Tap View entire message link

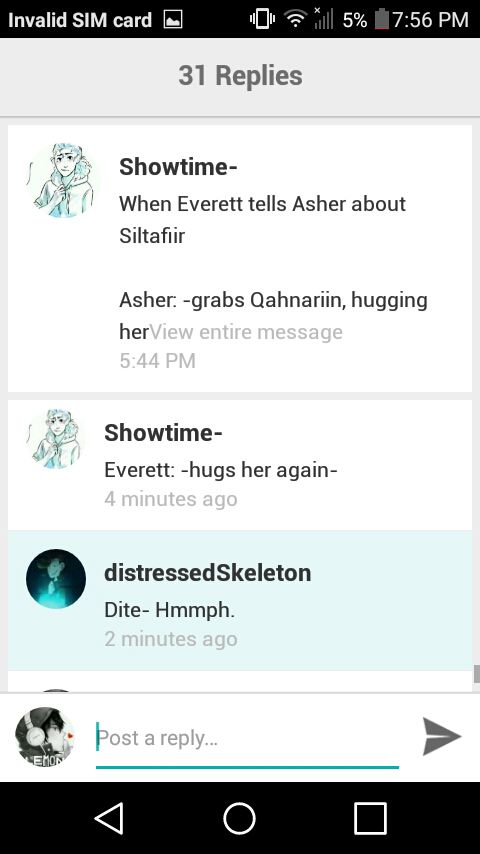click(246, 332)
